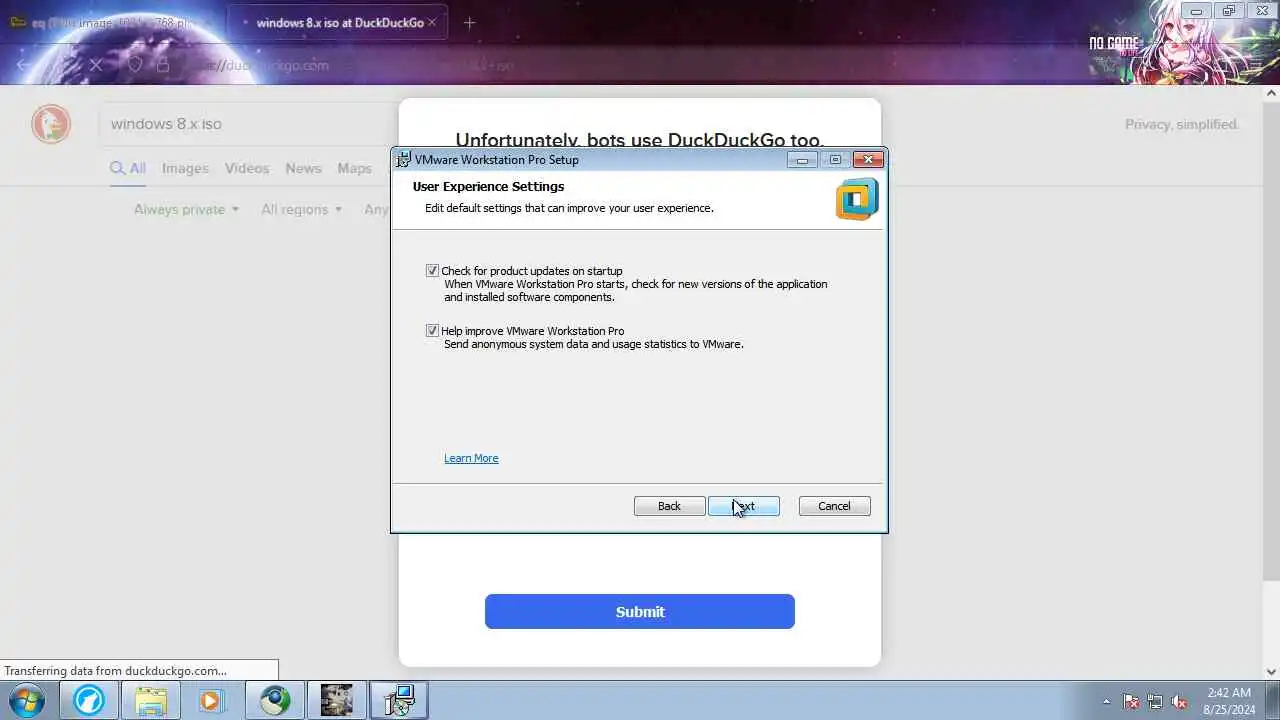Image resolution: width=1280 pixels, height=720 pixels.
Task: Click the scrollbar down arrow
Action: point(1272,672)
